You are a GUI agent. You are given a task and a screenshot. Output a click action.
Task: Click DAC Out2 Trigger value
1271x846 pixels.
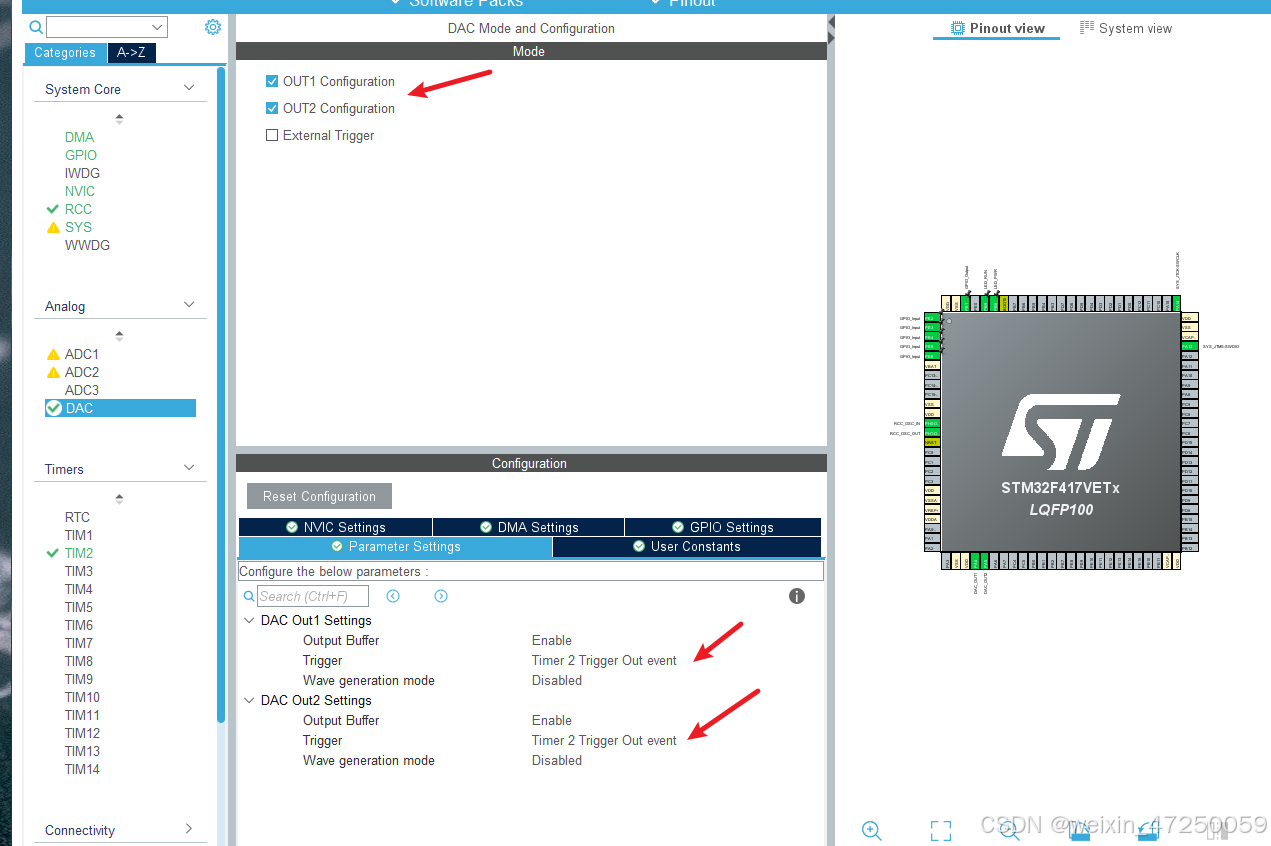click(x=604, y=740)
